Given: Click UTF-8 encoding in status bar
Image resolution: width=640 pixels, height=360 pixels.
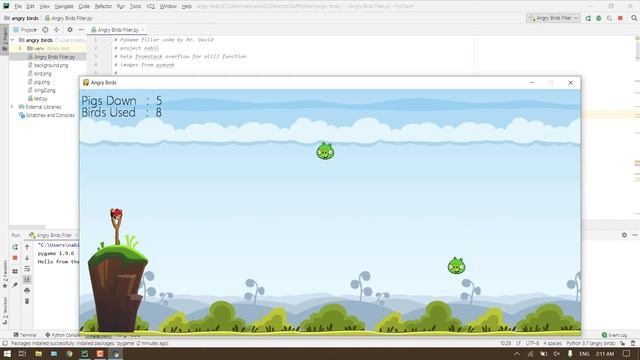Looking at the screenshot, I should 533,343.
